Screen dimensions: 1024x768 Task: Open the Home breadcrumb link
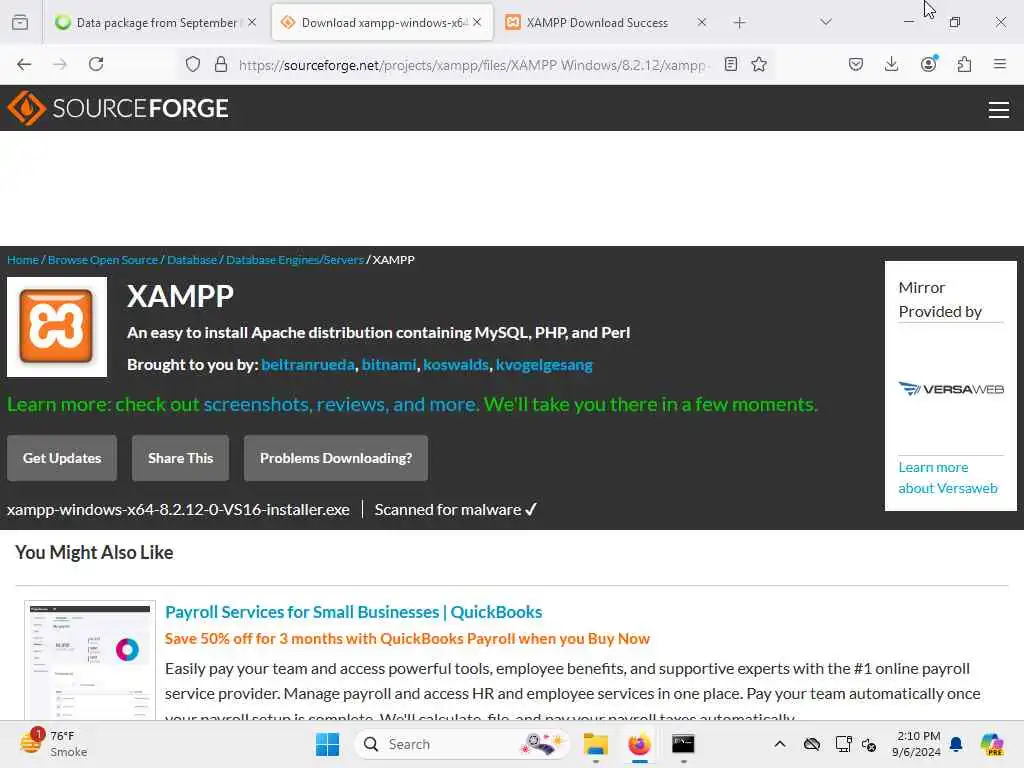point(23,260)
